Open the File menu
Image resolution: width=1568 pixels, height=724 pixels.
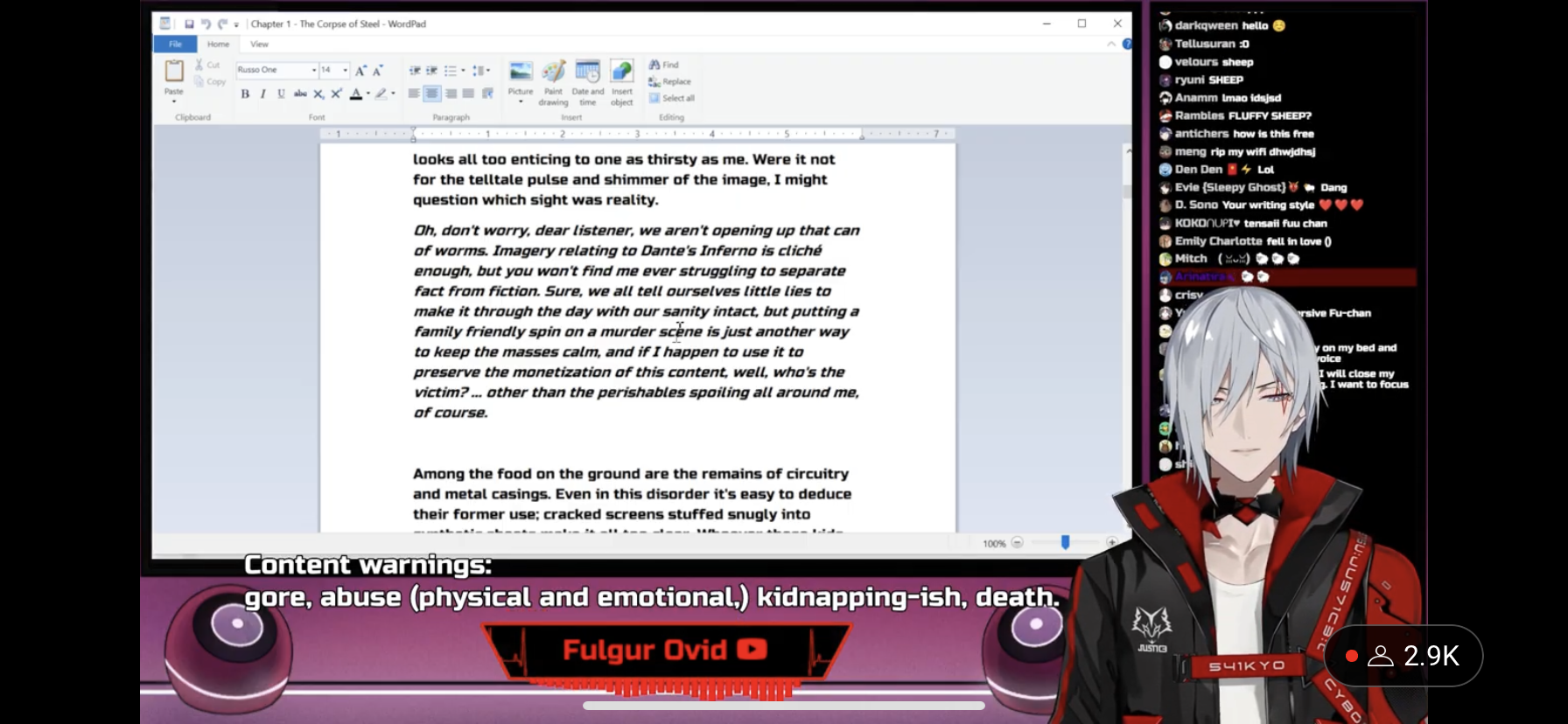(175, 44)
